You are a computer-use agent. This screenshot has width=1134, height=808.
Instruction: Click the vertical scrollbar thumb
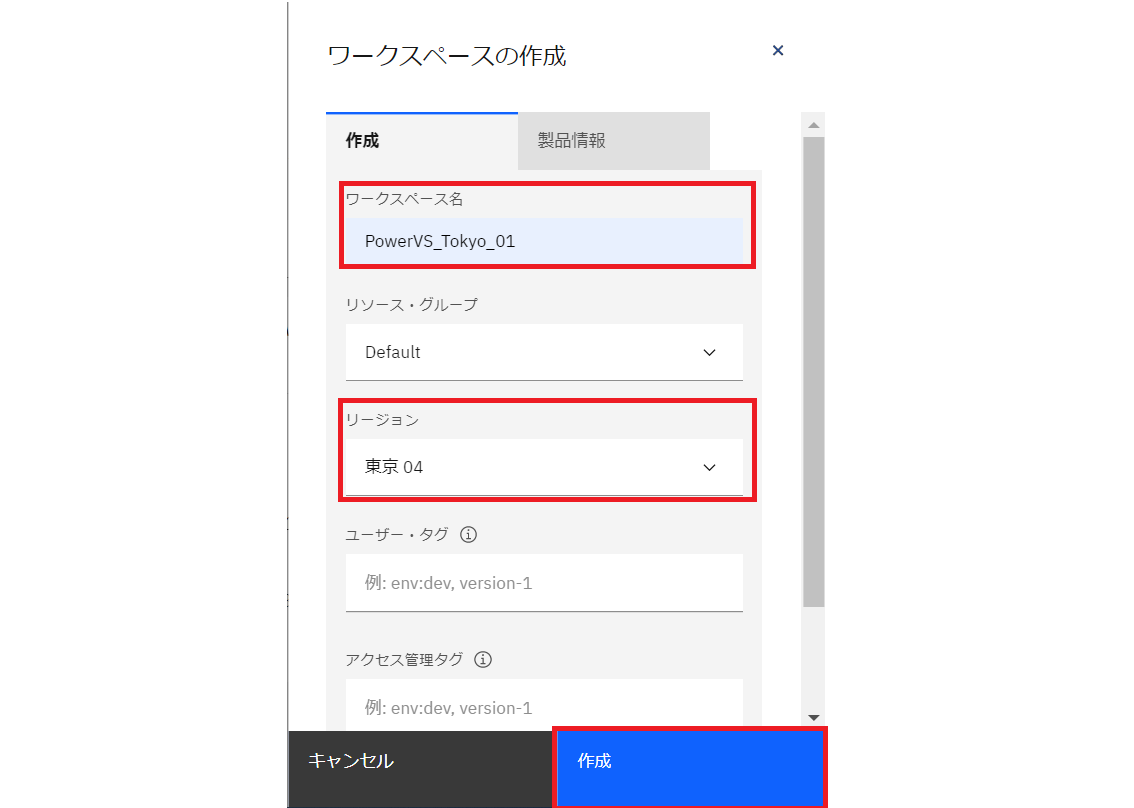814,372
